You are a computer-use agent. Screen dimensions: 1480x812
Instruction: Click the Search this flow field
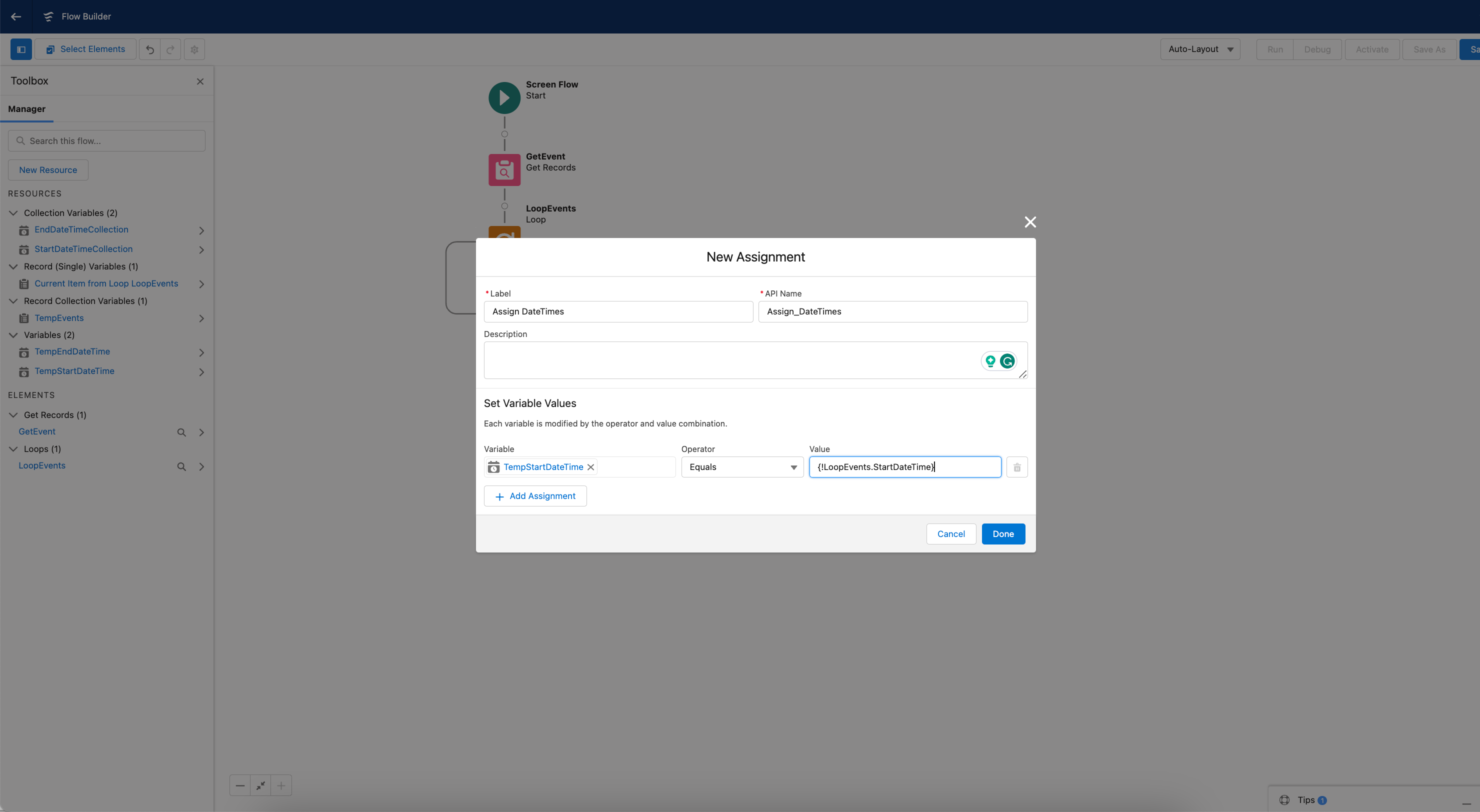tap(107, 141)
